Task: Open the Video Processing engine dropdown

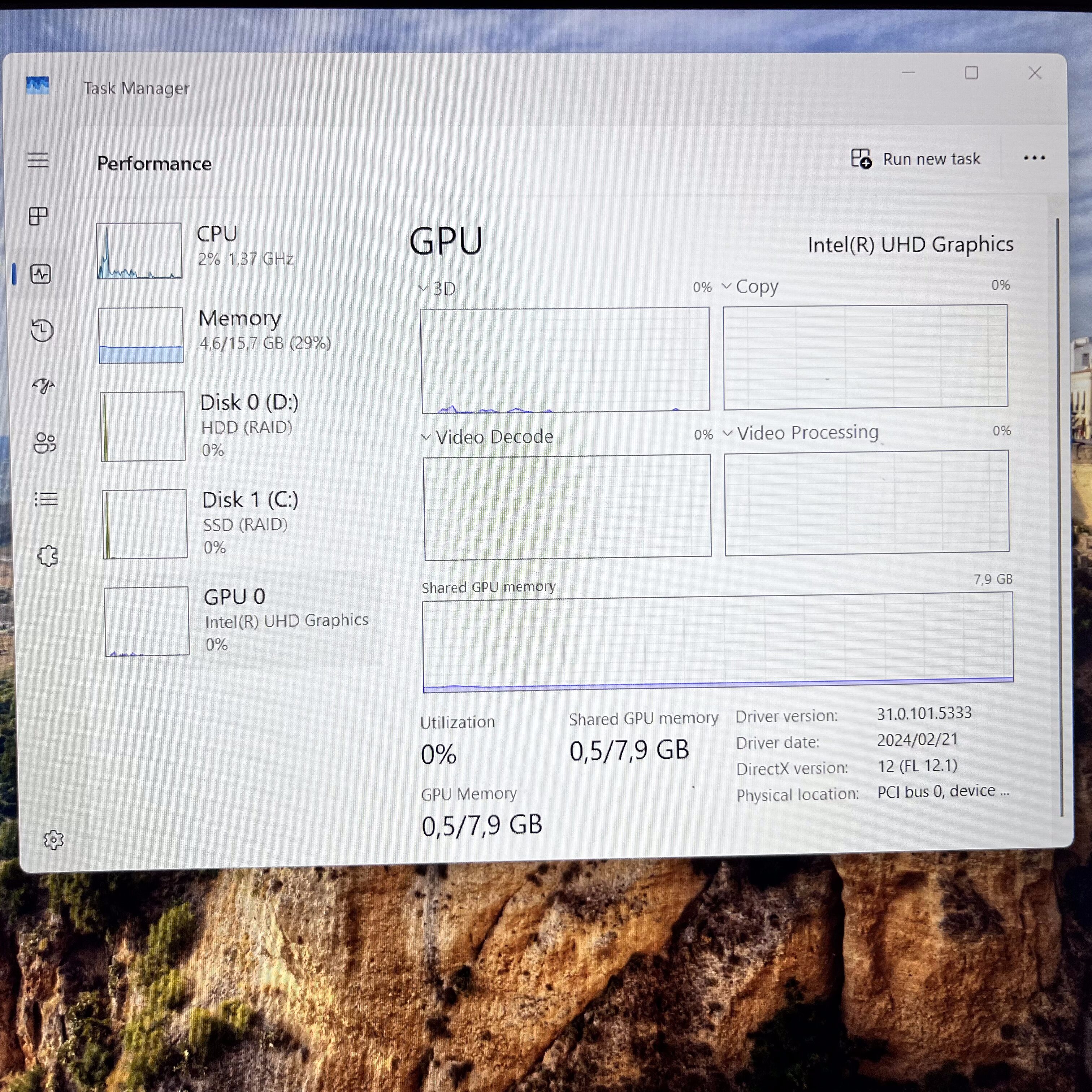Action: 800,433
